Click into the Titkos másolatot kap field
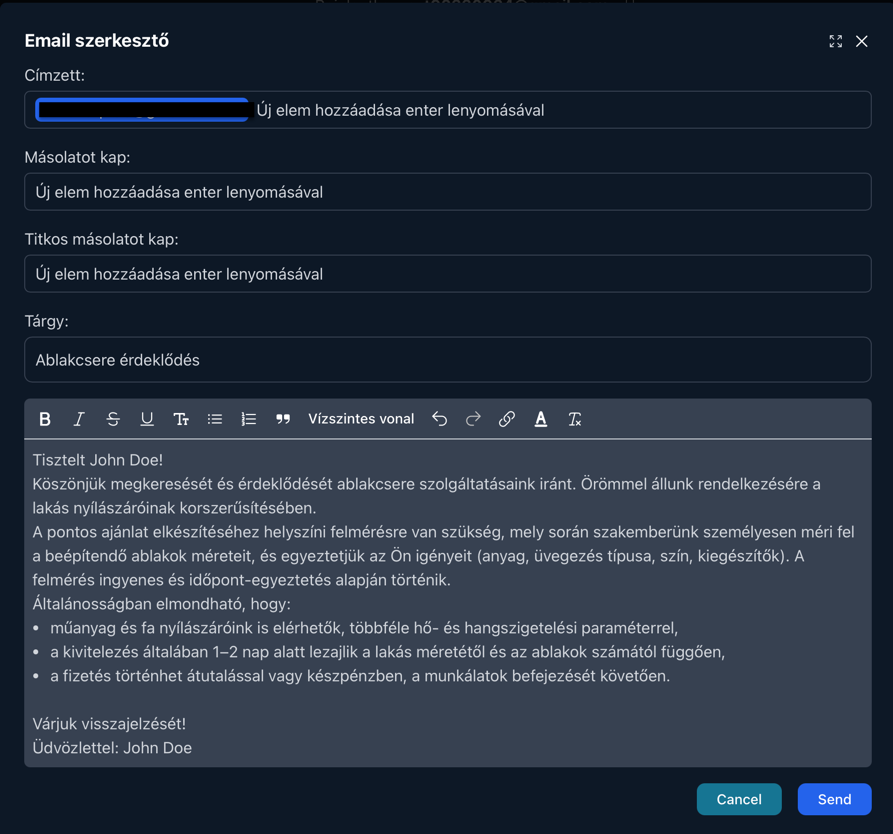The image size is (893, 834). [447, 274]
